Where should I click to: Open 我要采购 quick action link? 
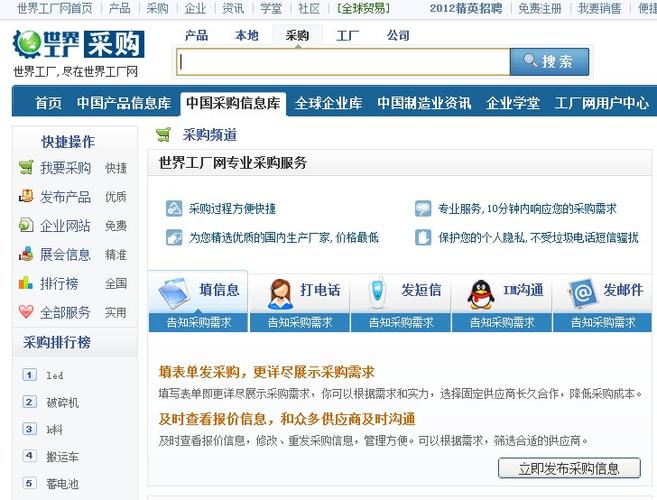[x=65, y=168]
